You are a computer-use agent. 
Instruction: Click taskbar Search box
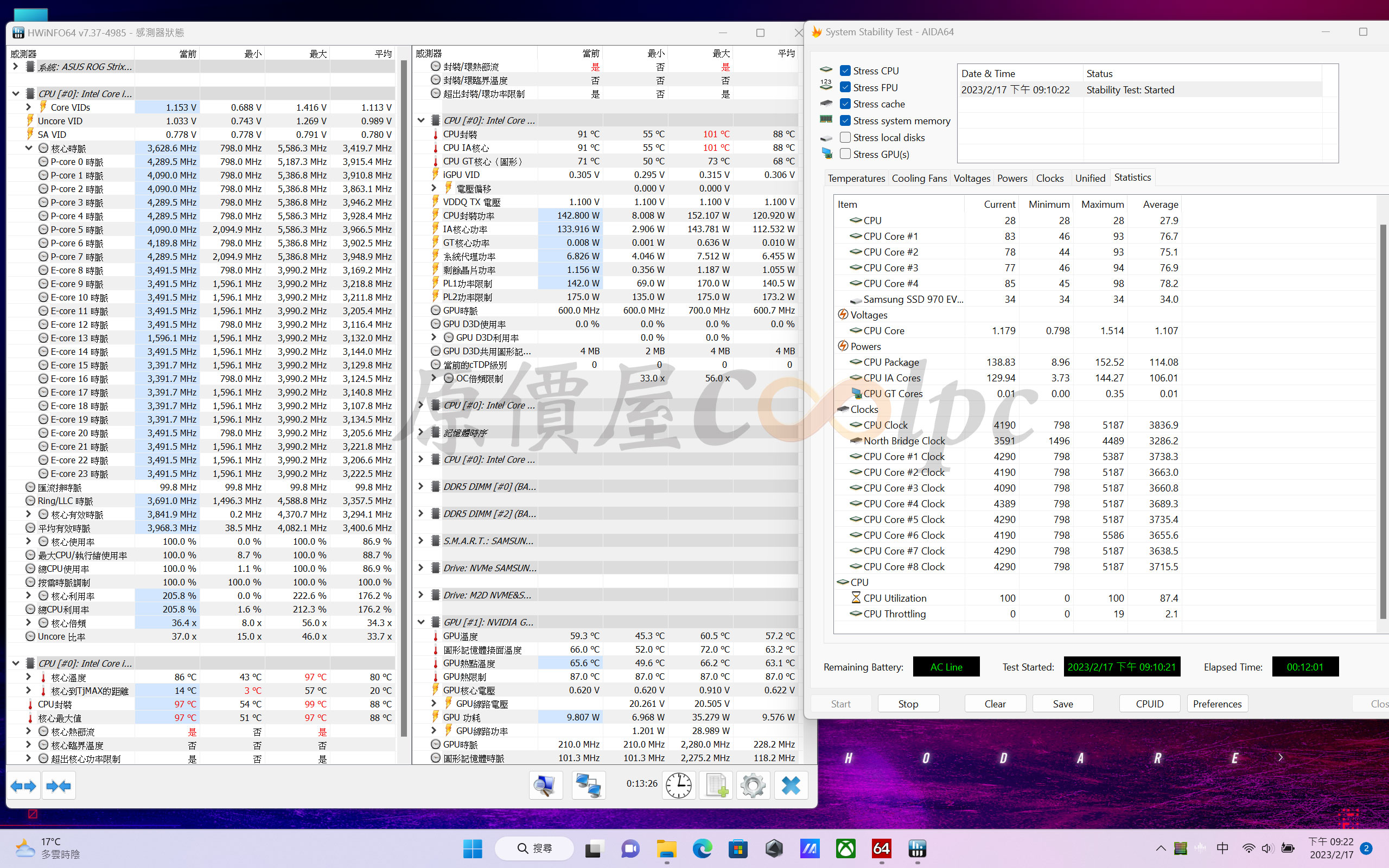[534, 848]
